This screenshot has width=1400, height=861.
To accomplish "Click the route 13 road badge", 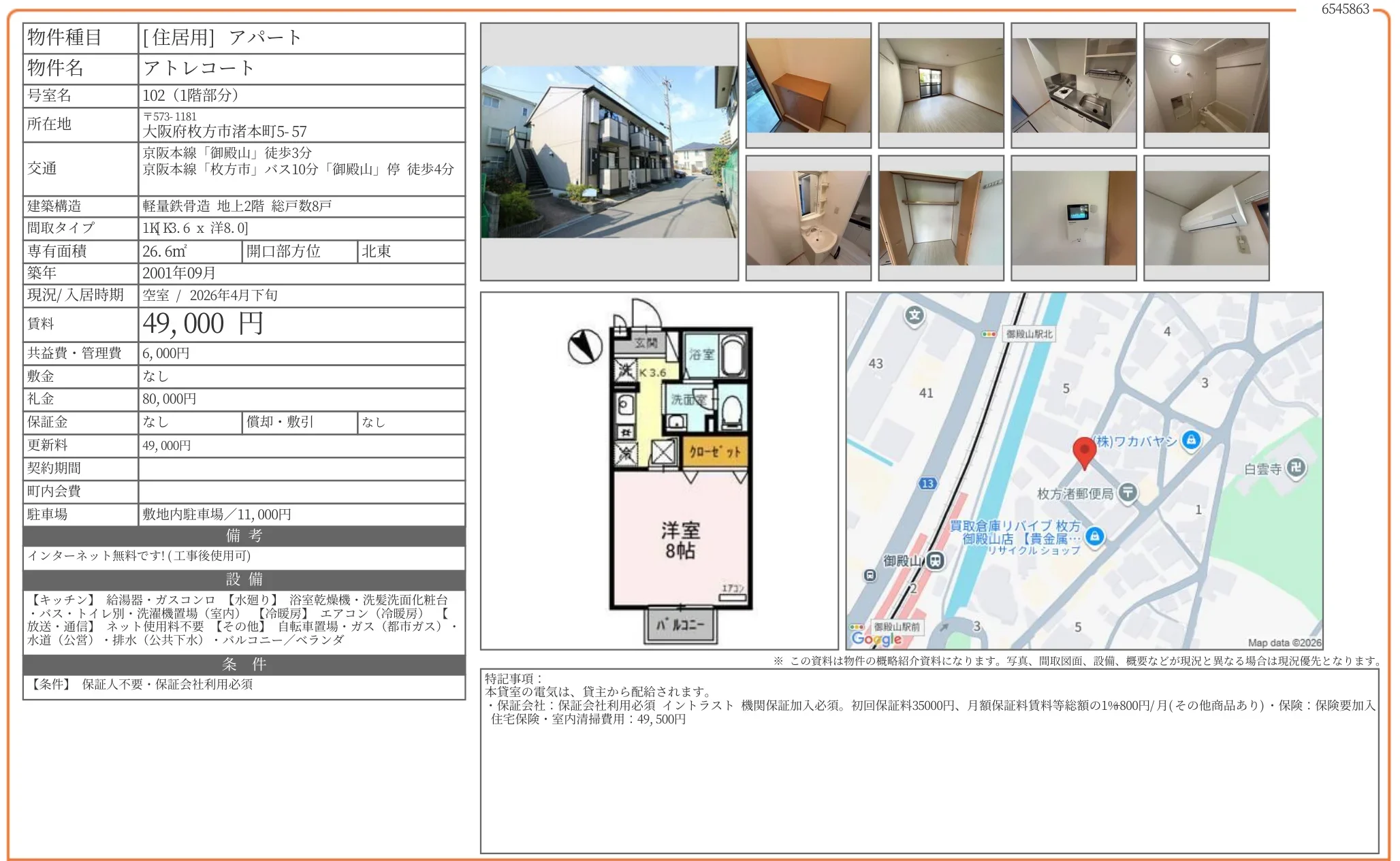I will tap(927, 483).
